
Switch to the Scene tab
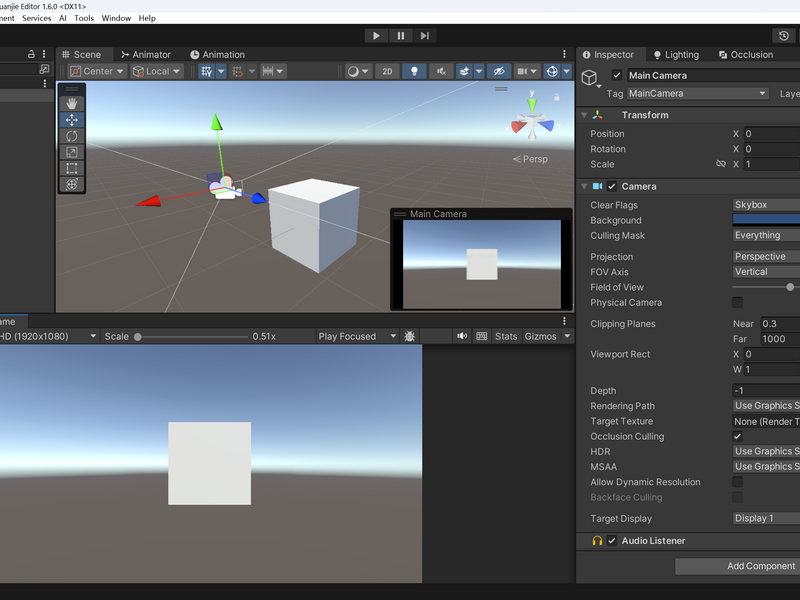[82, 55]
